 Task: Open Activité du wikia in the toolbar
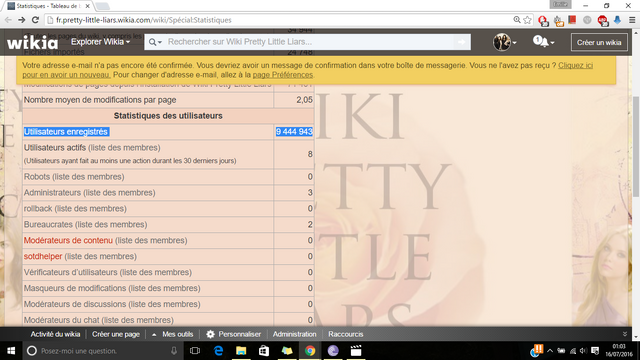point(55,334)
